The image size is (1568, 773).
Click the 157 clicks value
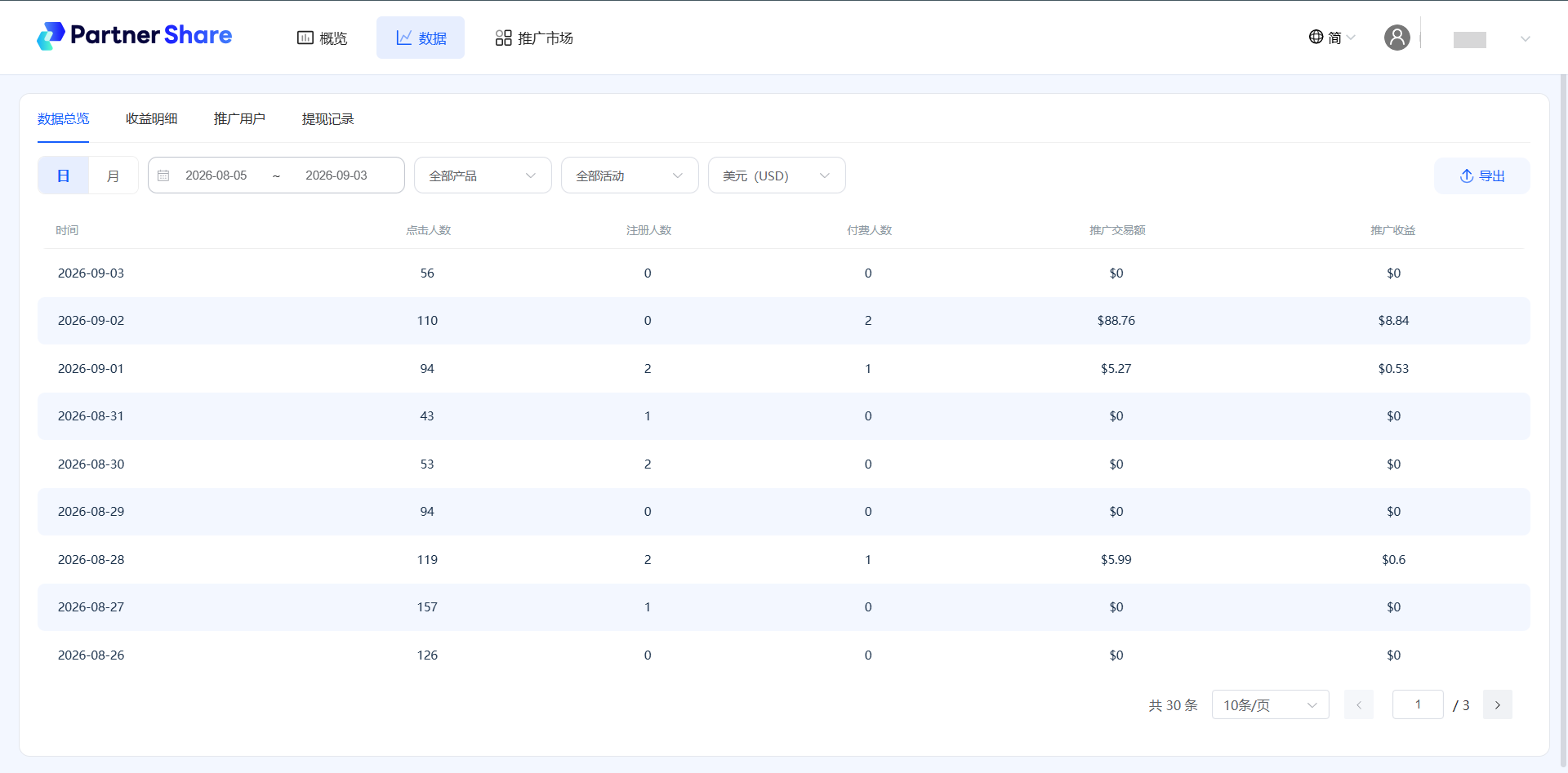coord(427,607)
